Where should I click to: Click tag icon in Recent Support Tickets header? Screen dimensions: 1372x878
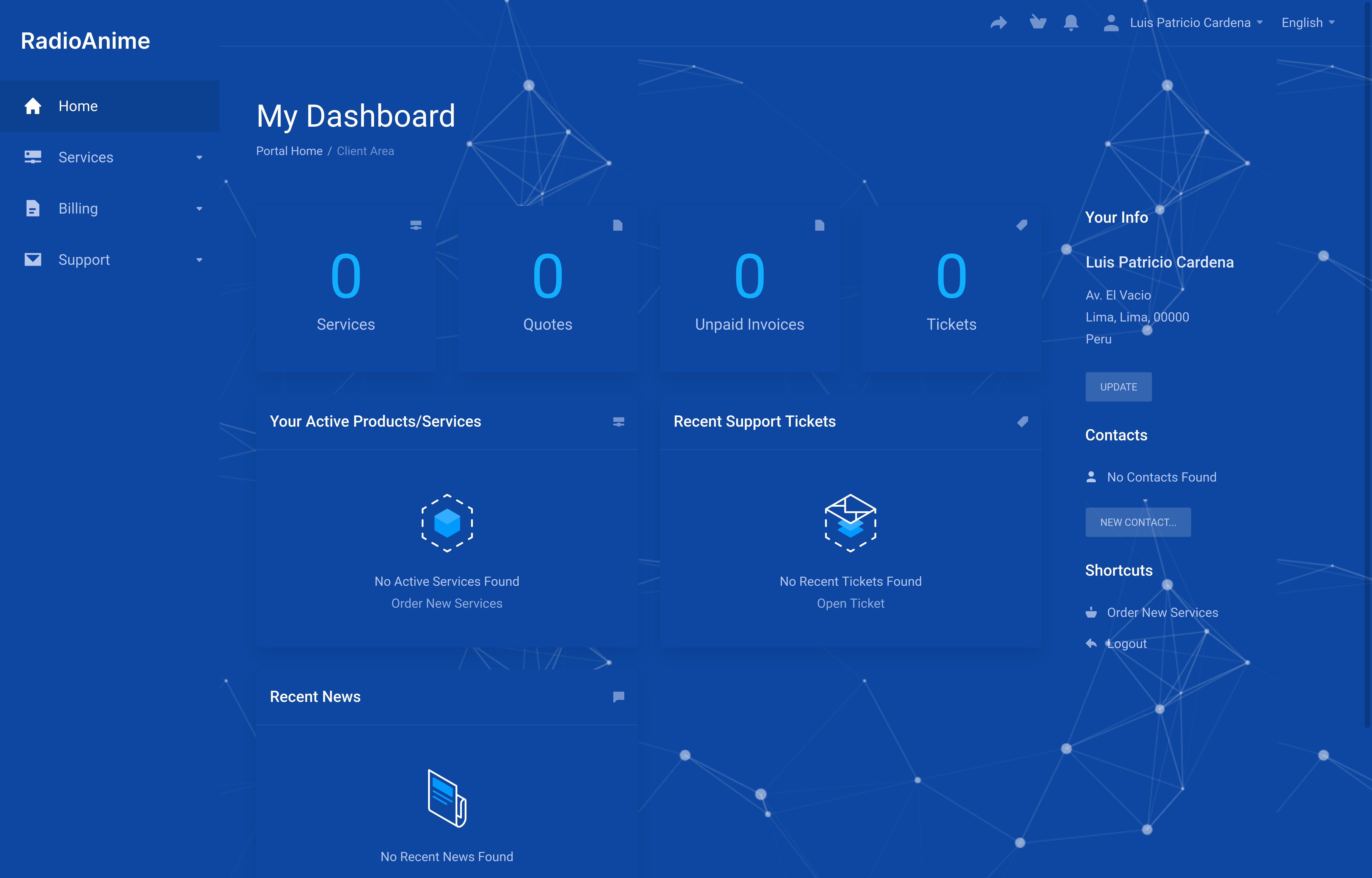point(1023,422)
